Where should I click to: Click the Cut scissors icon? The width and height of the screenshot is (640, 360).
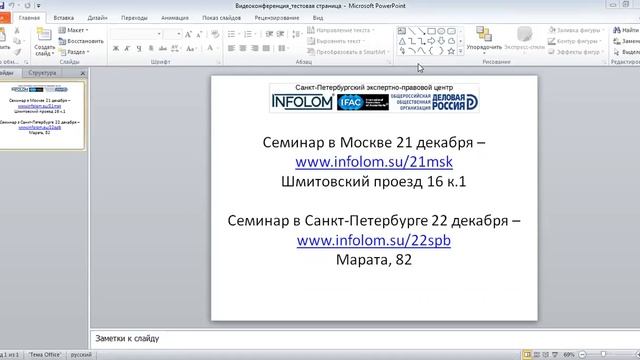pos(17,31)
